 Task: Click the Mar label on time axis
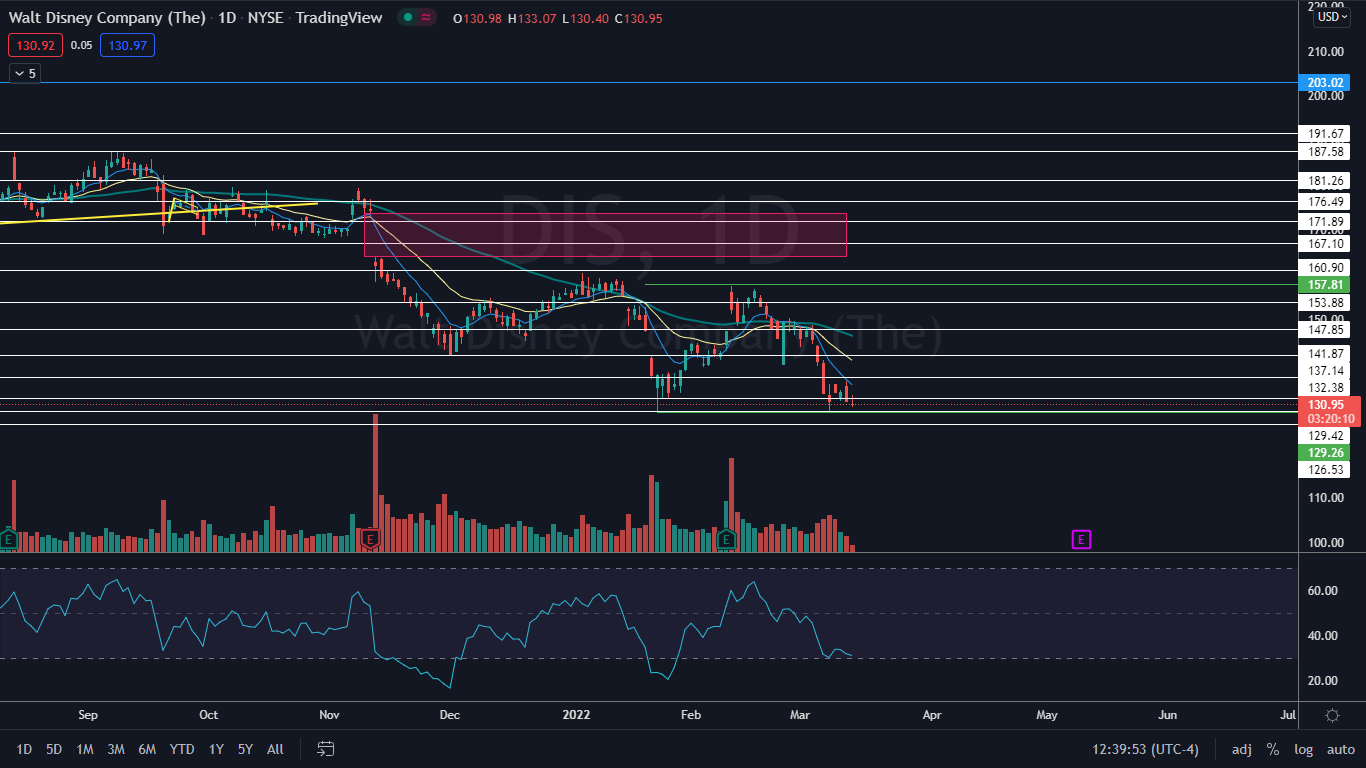click(800, 715)
